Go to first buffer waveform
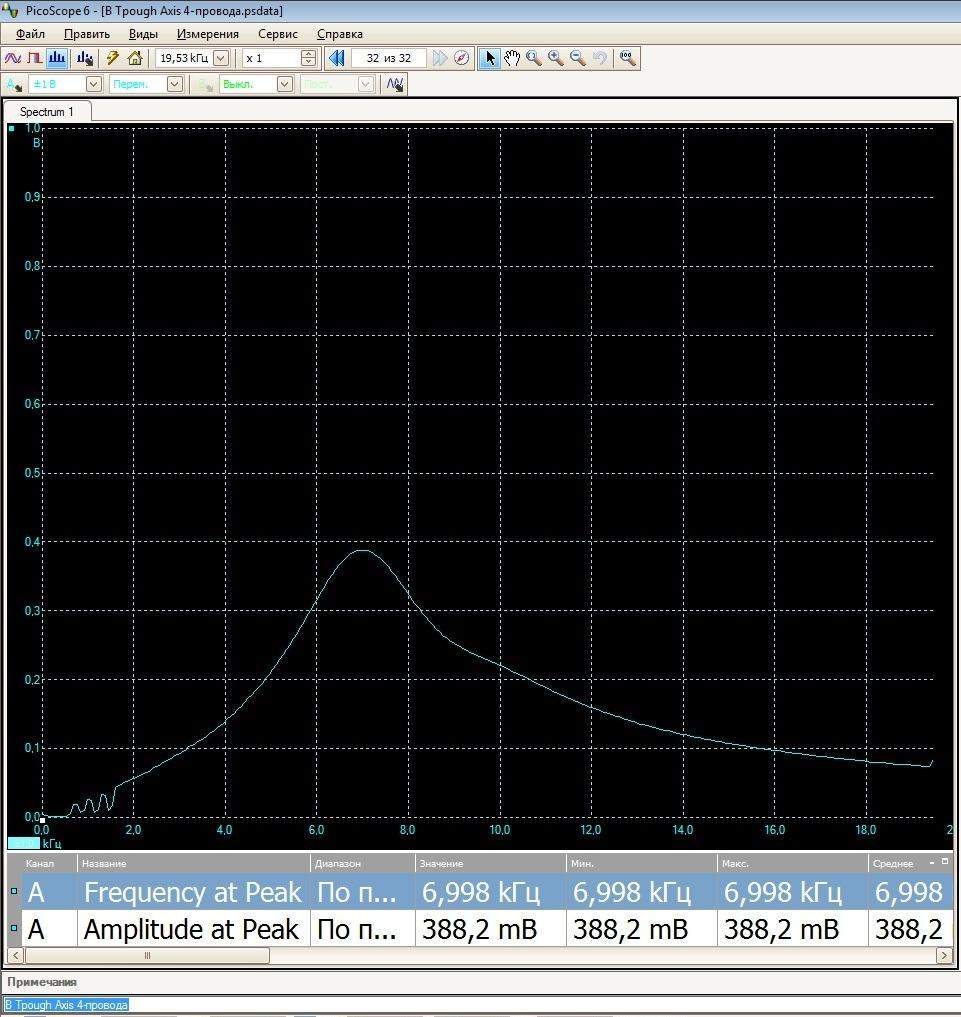Viewport: 961px width, 1017px height. tap(336, 58)
